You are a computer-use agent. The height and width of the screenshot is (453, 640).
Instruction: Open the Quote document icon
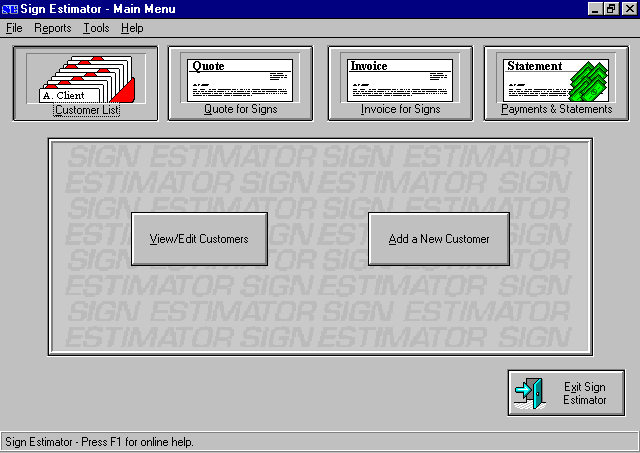[240, 79]
